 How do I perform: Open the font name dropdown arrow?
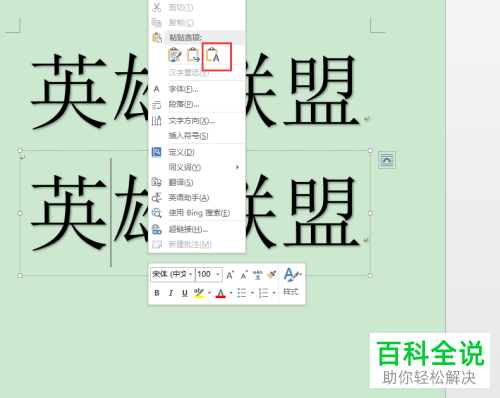[x=191, y=274]
